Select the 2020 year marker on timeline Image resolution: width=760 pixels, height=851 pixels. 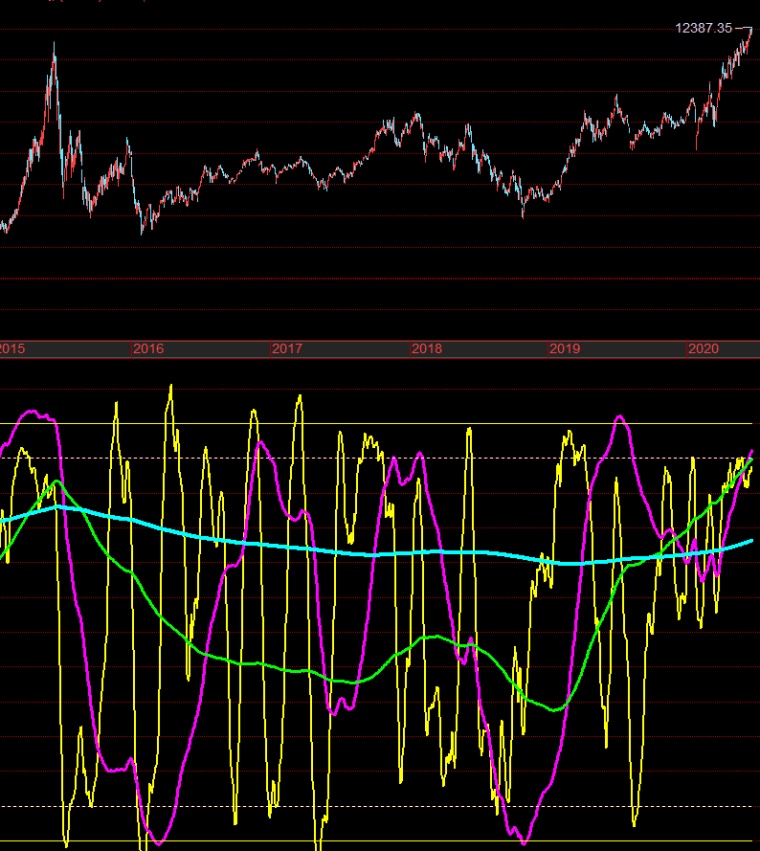[x=703, y=348]
